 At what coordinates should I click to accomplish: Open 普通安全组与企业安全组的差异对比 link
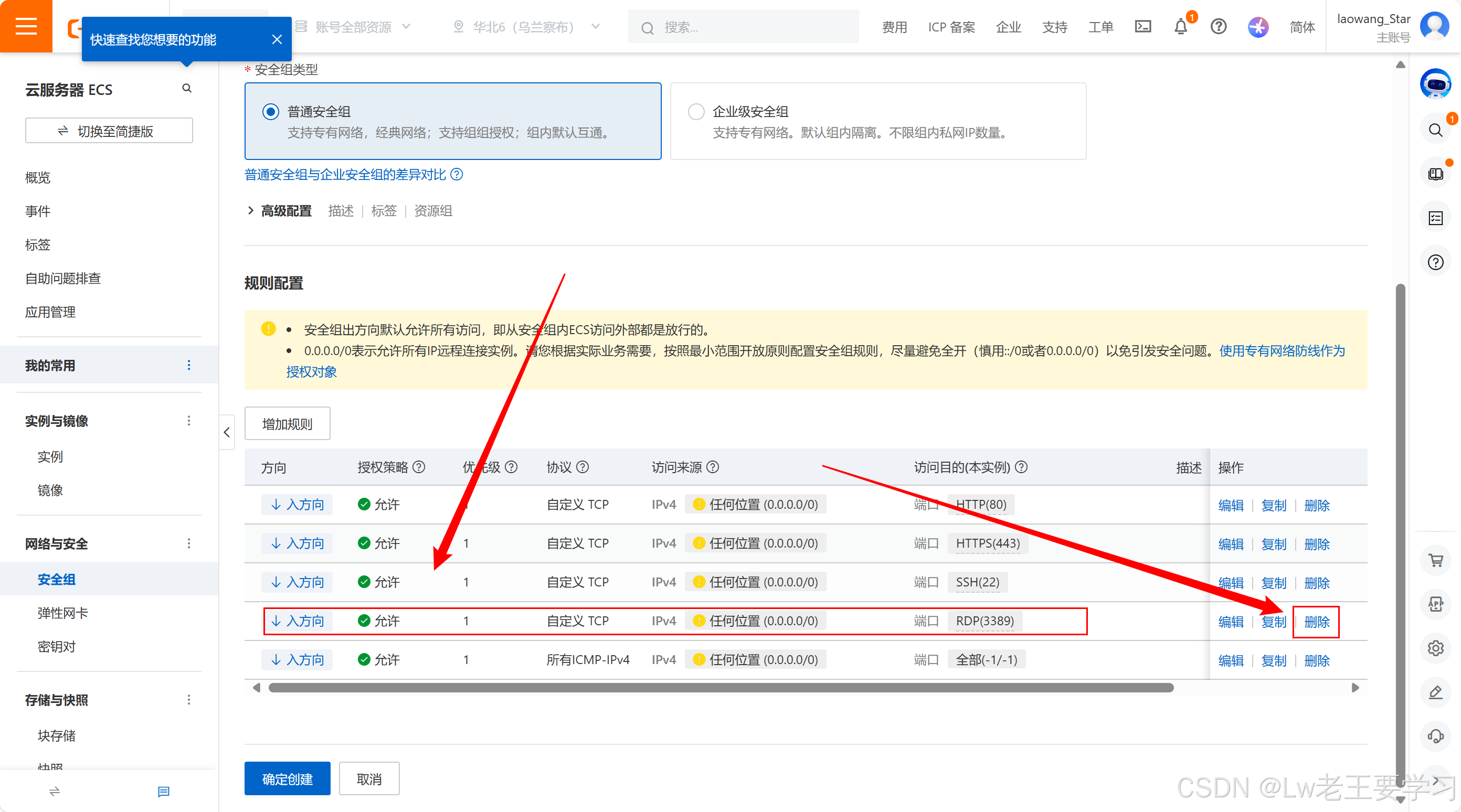(345, 175)
